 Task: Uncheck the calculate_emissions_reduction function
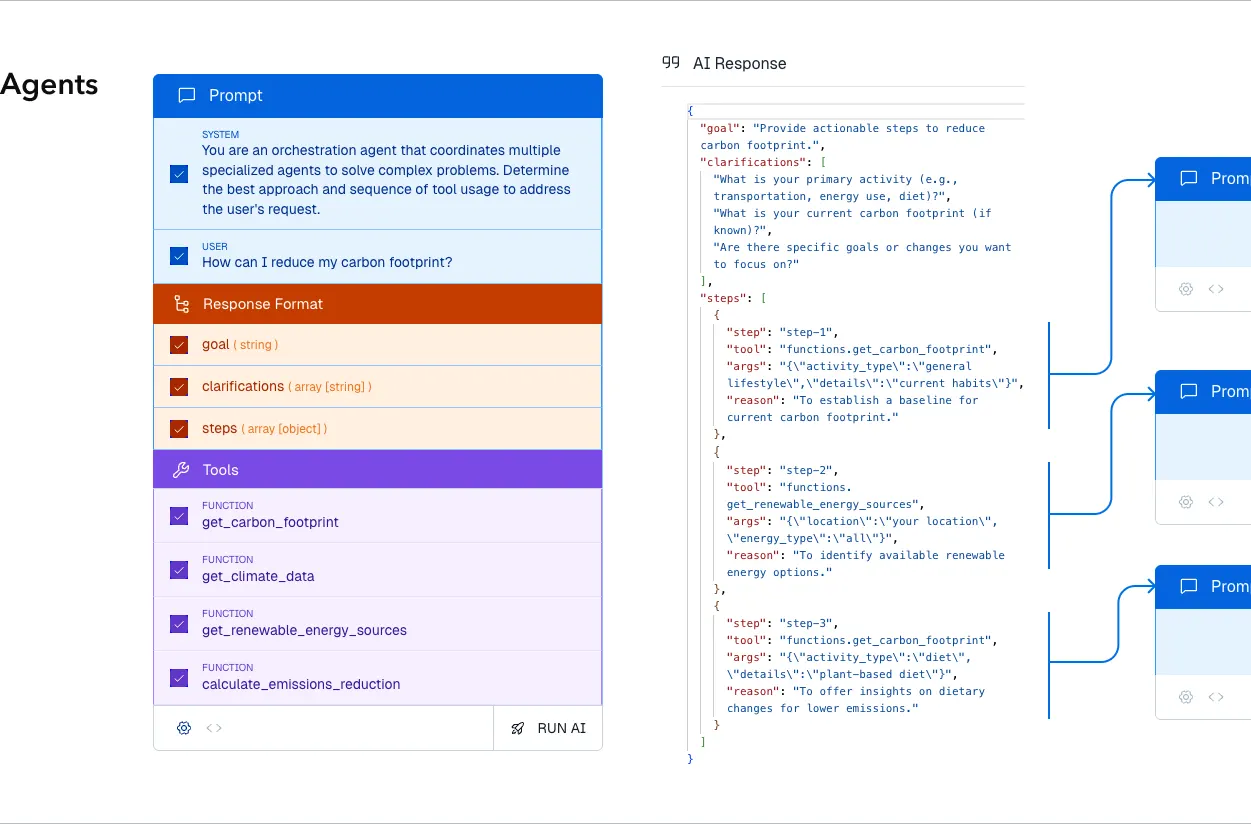click(x=179, y=678)
